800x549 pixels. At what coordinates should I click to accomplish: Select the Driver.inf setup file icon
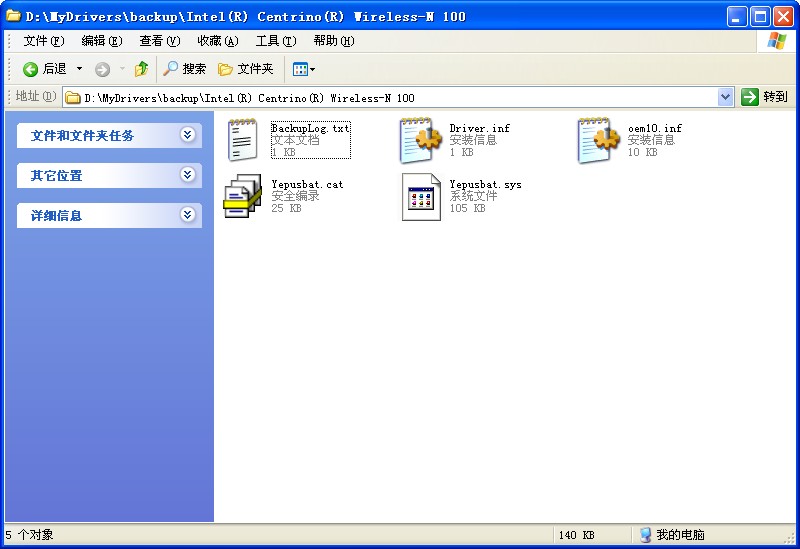coord(421,140)
